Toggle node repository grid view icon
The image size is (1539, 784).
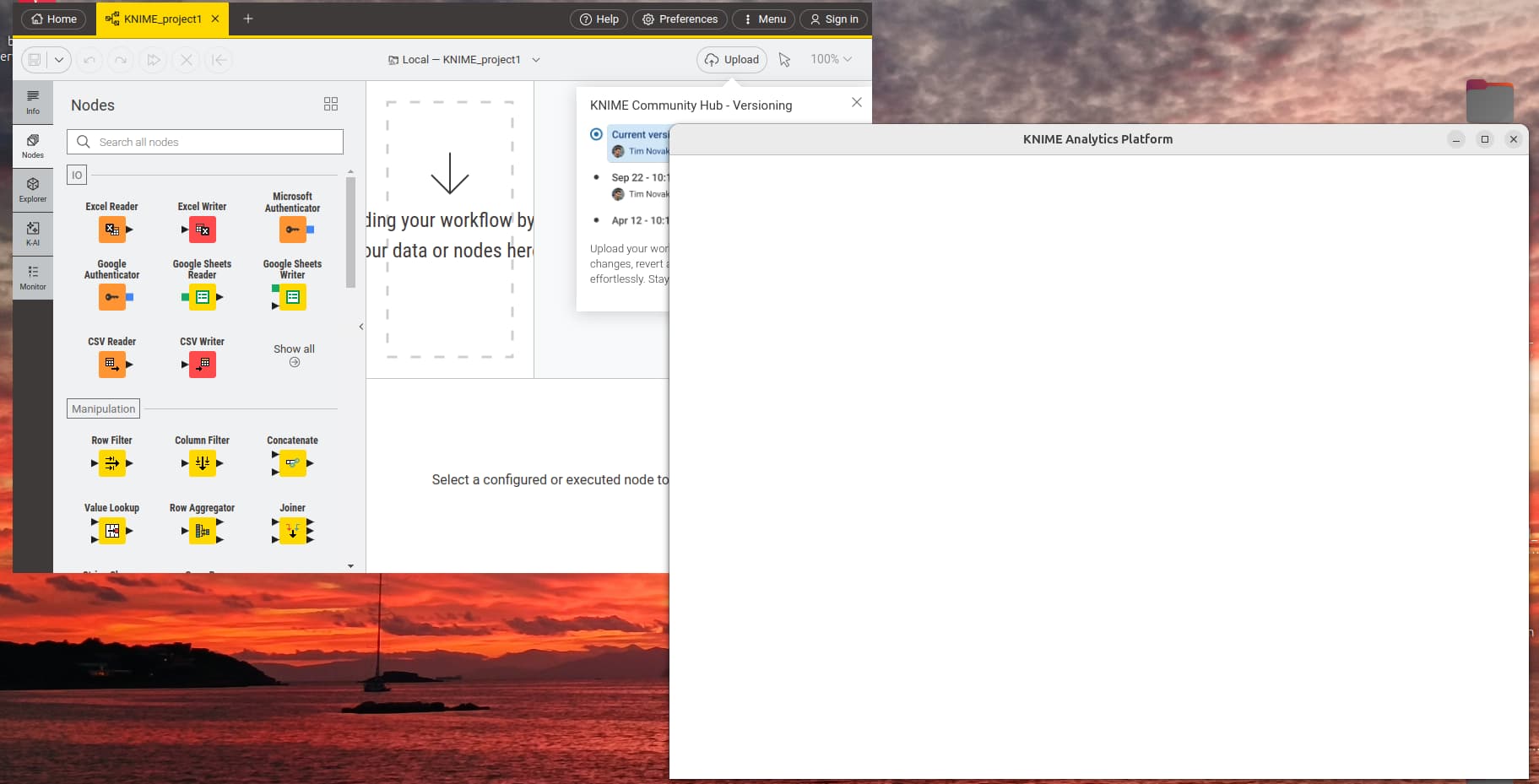pyautogui.click(x=331, y=104)
